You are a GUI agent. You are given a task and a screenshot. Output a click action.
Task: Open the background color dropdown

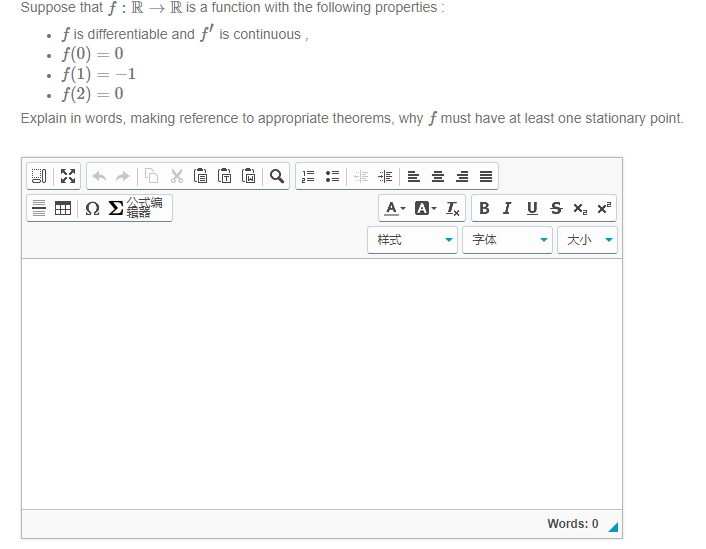coord(425,208)
